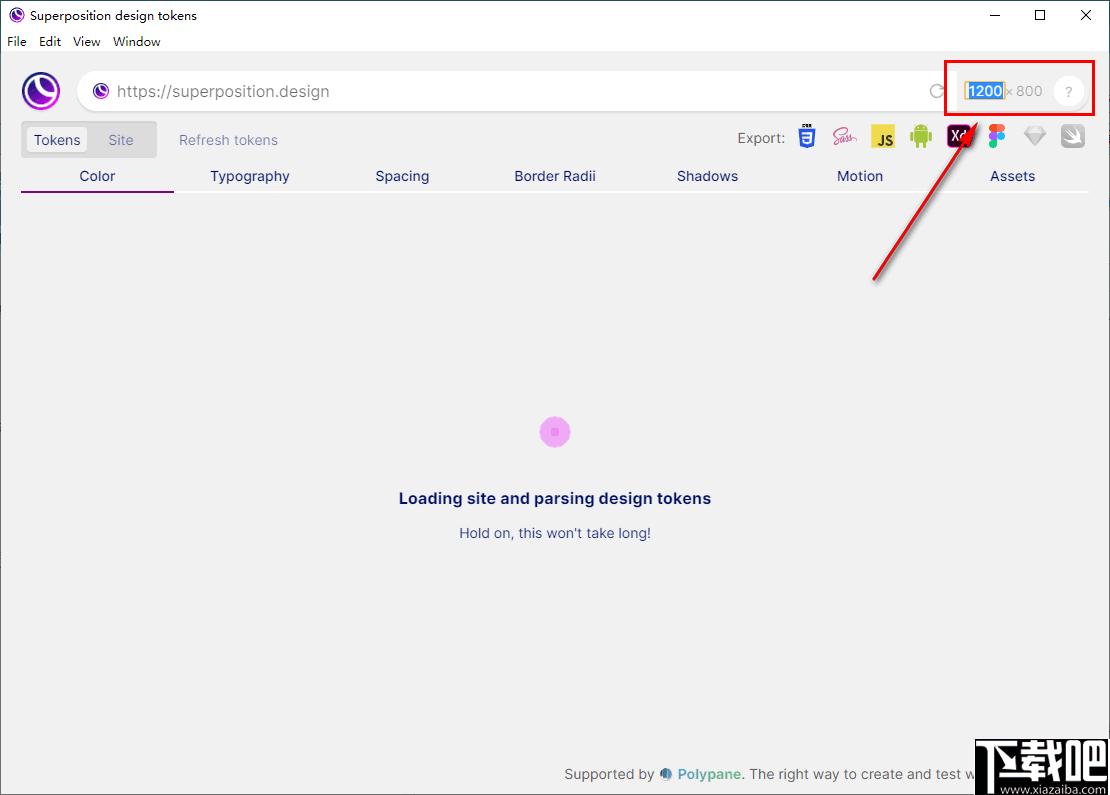This screenshot has width=1110, height=795.
Task: Click the reload icon in address bar
Action: click(x=937, y=91)
